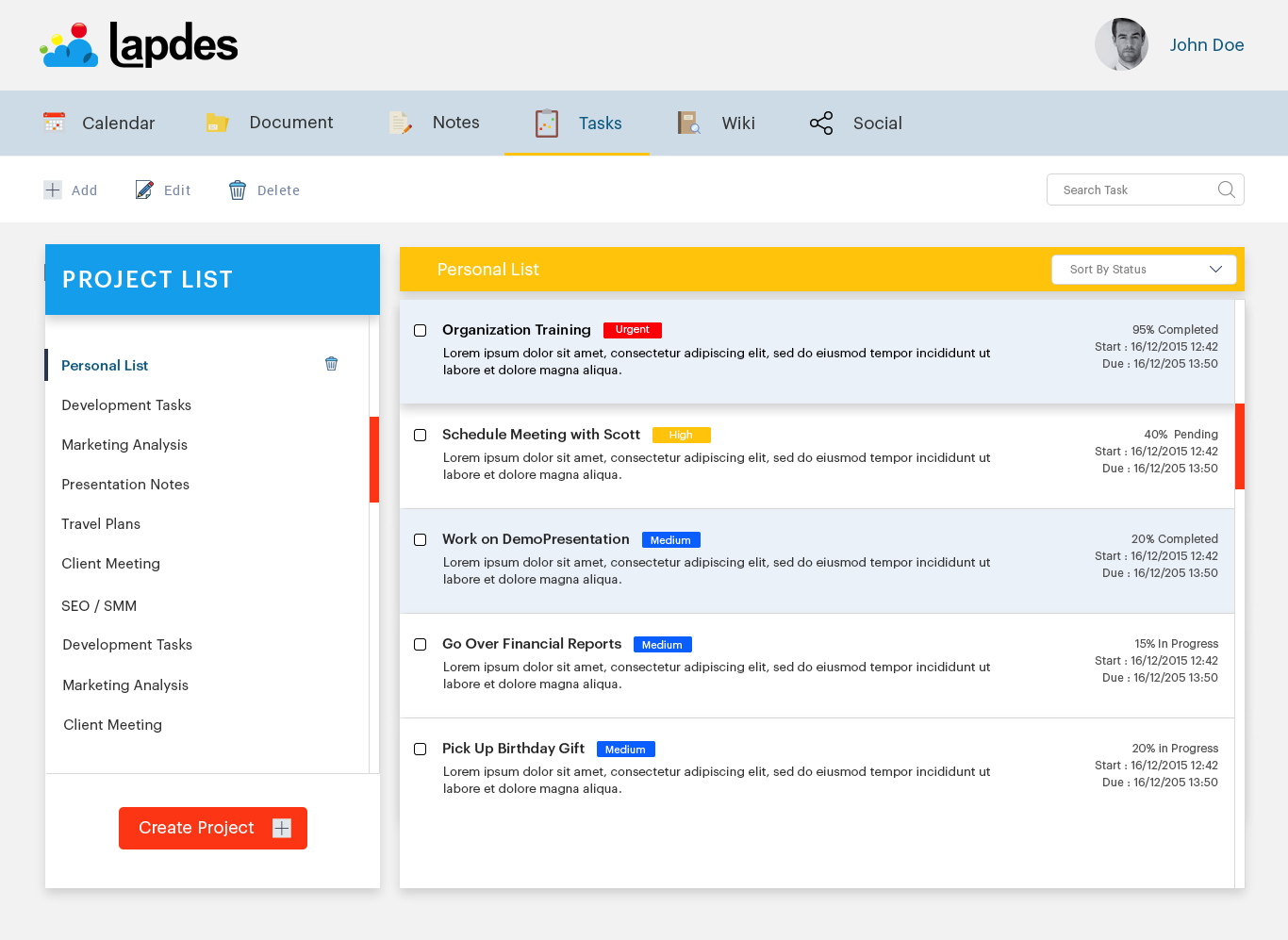Open the Wiki section
Viewport: 1288px width, 940px height.
click(738, 123)
